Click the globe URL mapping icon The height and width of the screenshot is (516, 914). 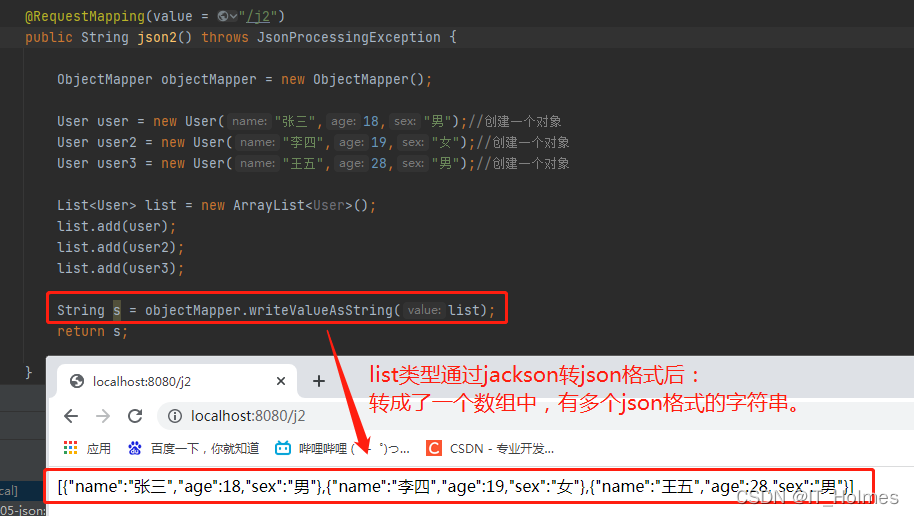(223, 16)
